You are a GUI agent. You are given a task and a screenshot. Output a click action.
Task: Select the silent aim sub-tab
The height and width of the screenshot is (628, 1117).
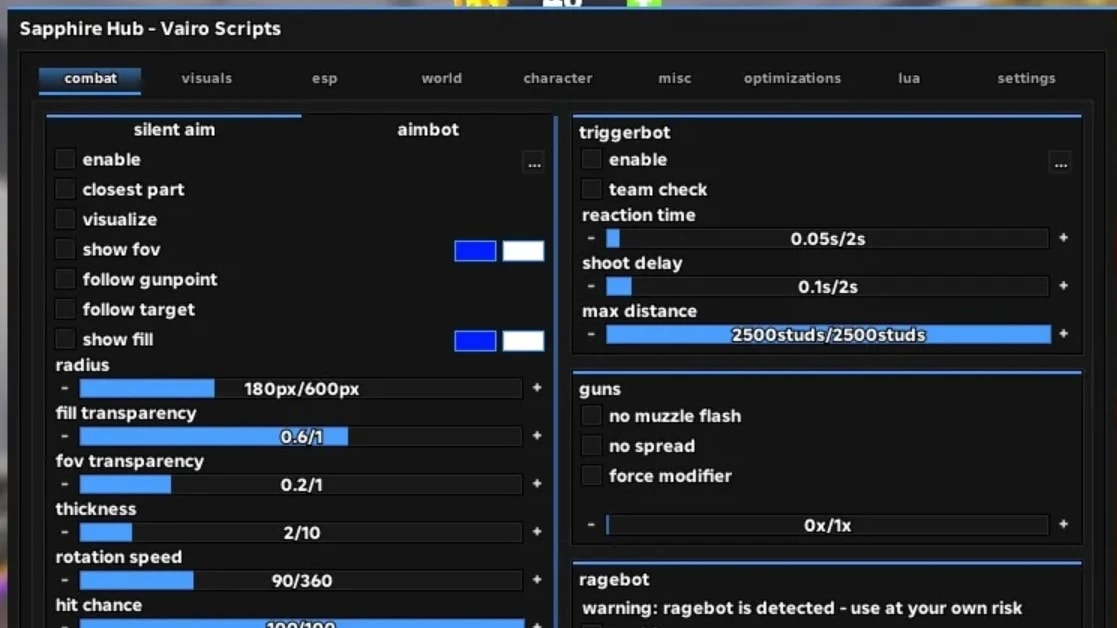175,130
